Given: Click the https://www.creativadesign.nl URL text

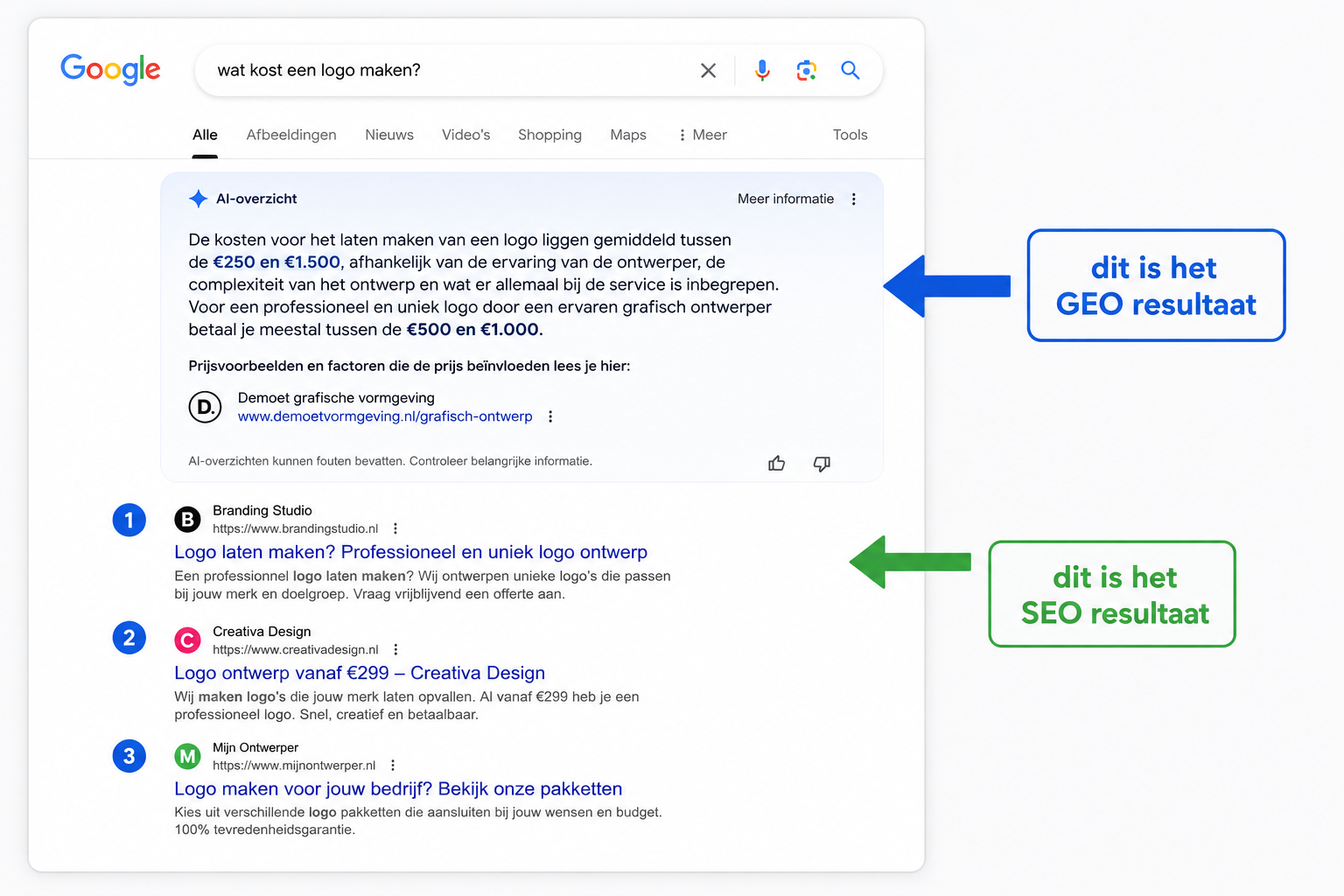Looking at the screenshot, I should (296, 649).
